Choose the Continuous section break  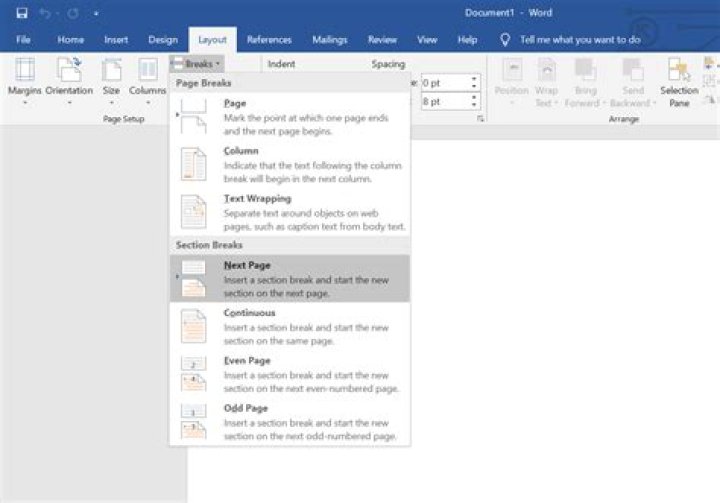click(290, 326)
